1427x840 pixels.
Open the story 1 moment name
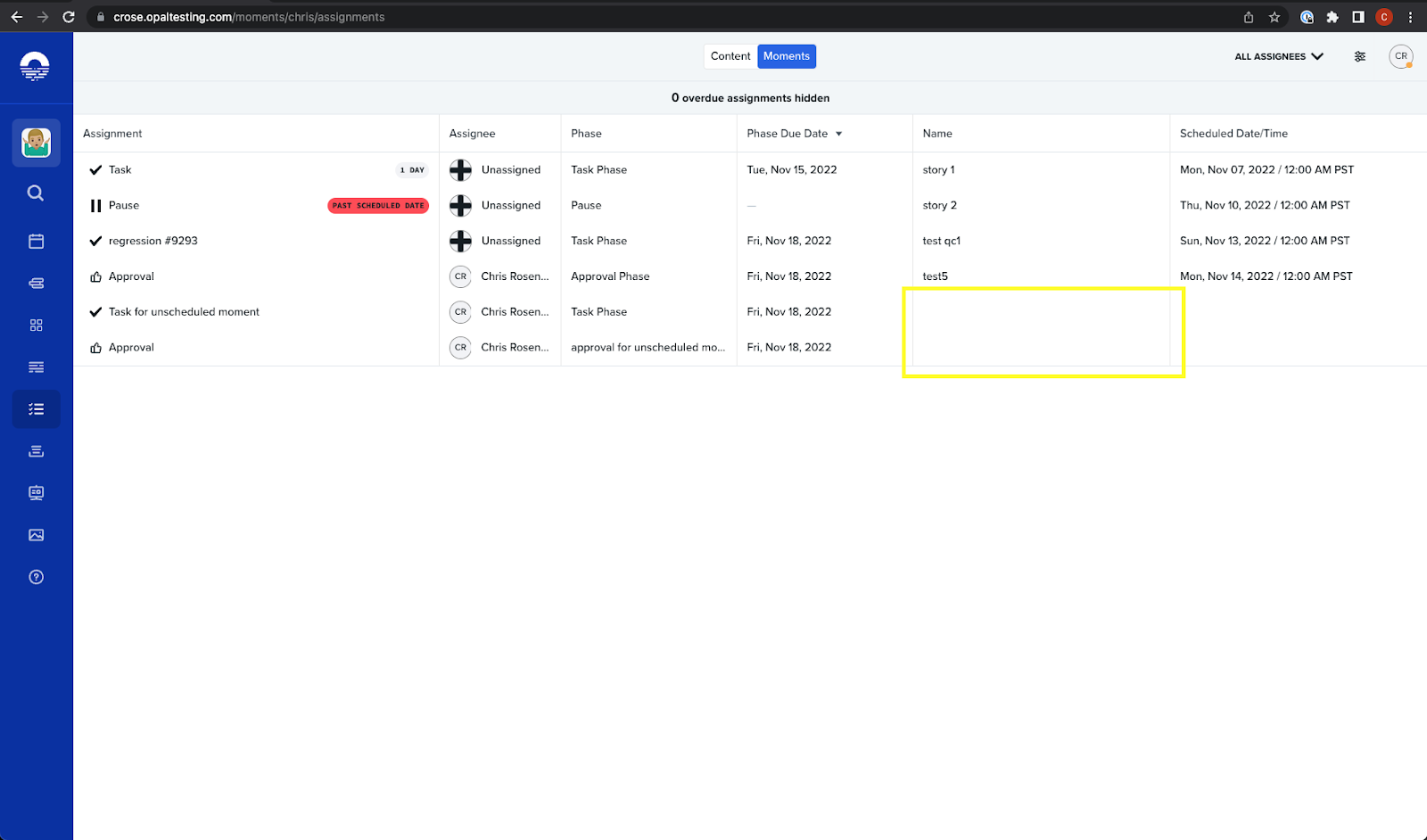click(938, 169)
